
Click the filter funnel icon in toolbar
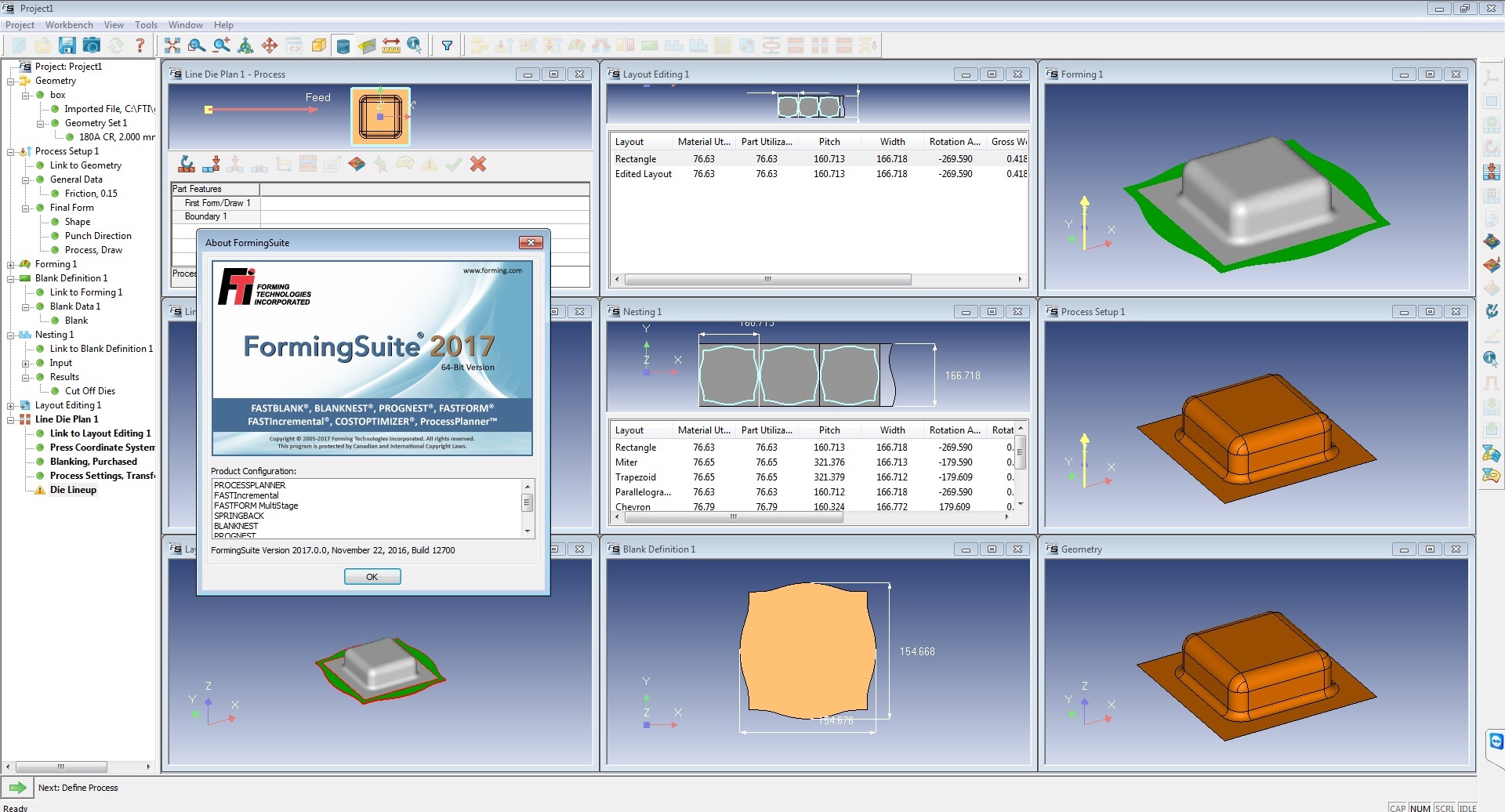(447, 45)
